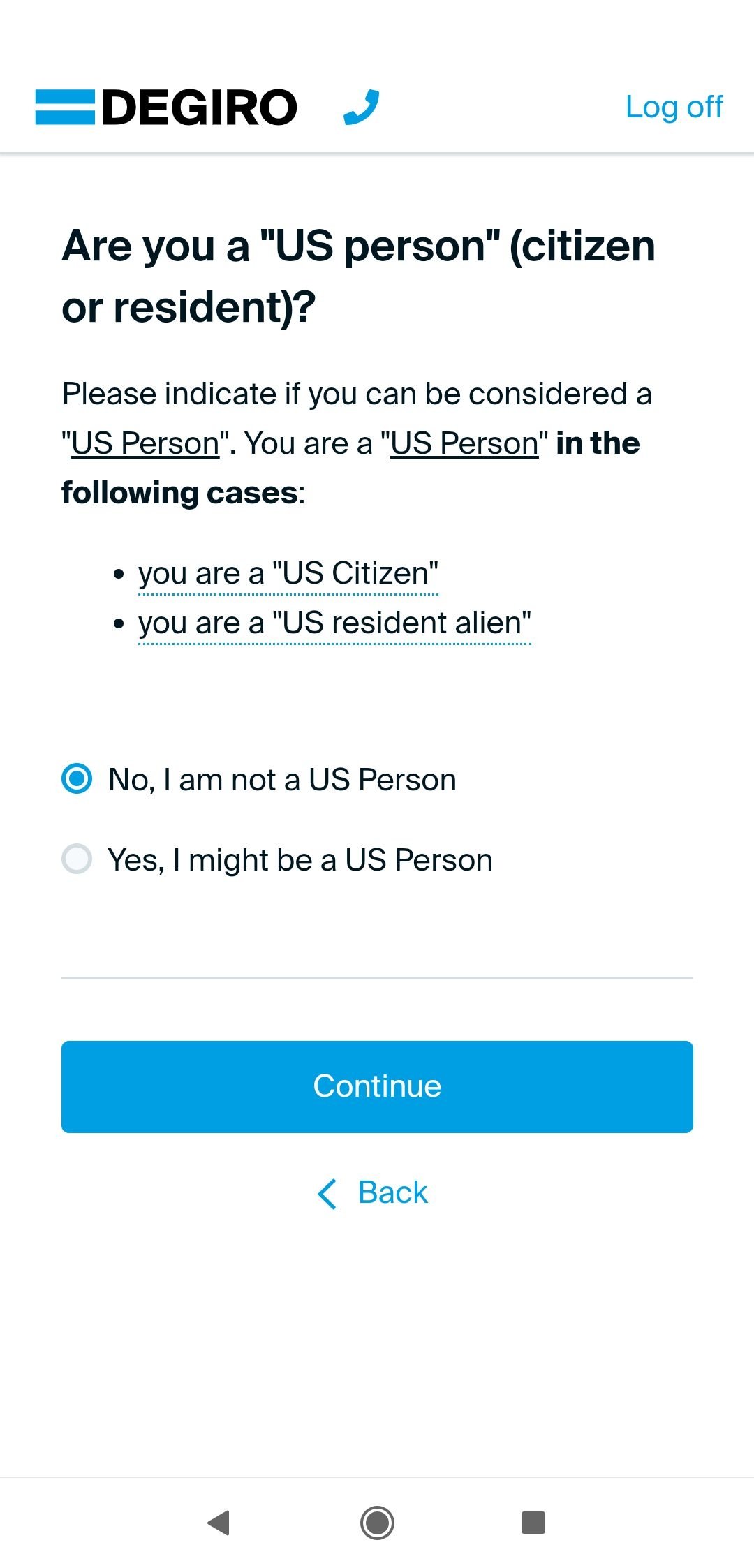The image size is (754, 1568).
Task: Log off from the account
Action: pyautogui.click(x=674, y=108)
